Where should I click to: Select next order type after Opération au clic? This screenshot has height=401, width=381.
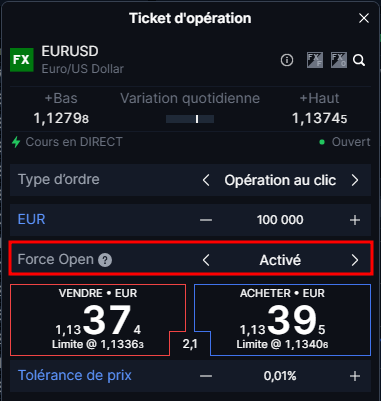coord(355,180)
